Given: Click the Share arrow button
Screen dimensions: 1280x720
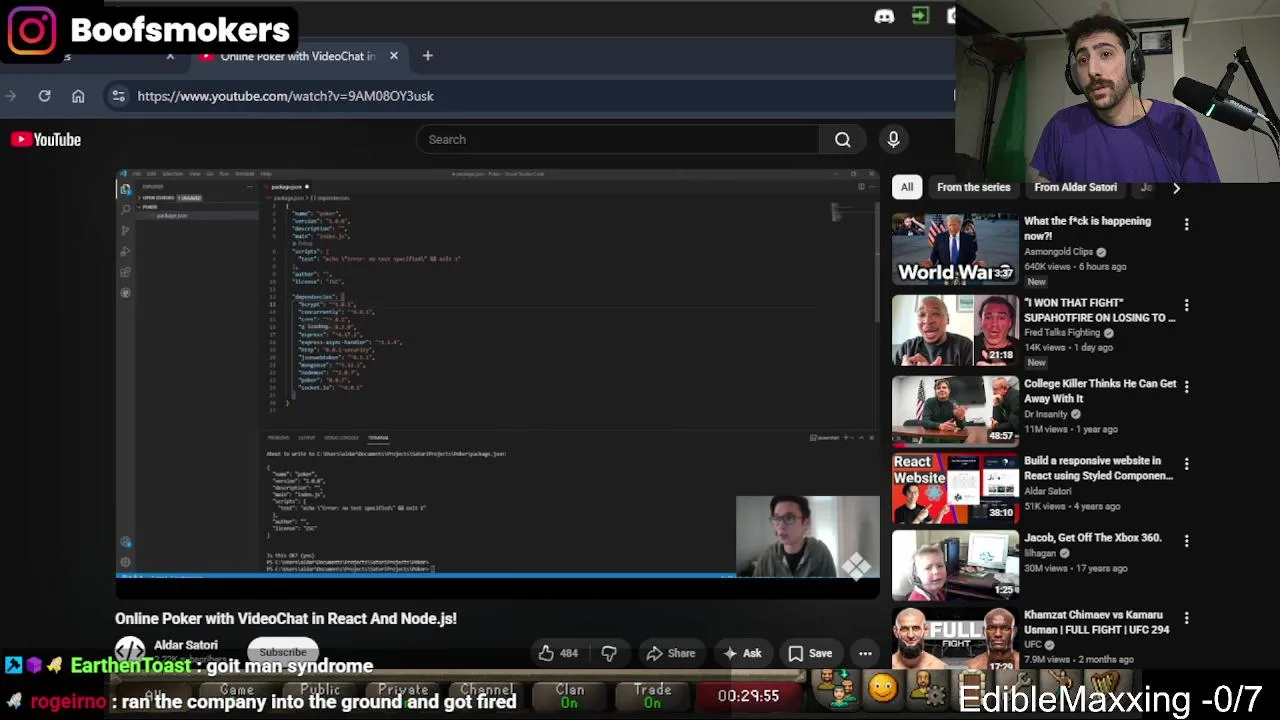Looking at the screenshot, I should pyautogui.click(x=670, y=653).
